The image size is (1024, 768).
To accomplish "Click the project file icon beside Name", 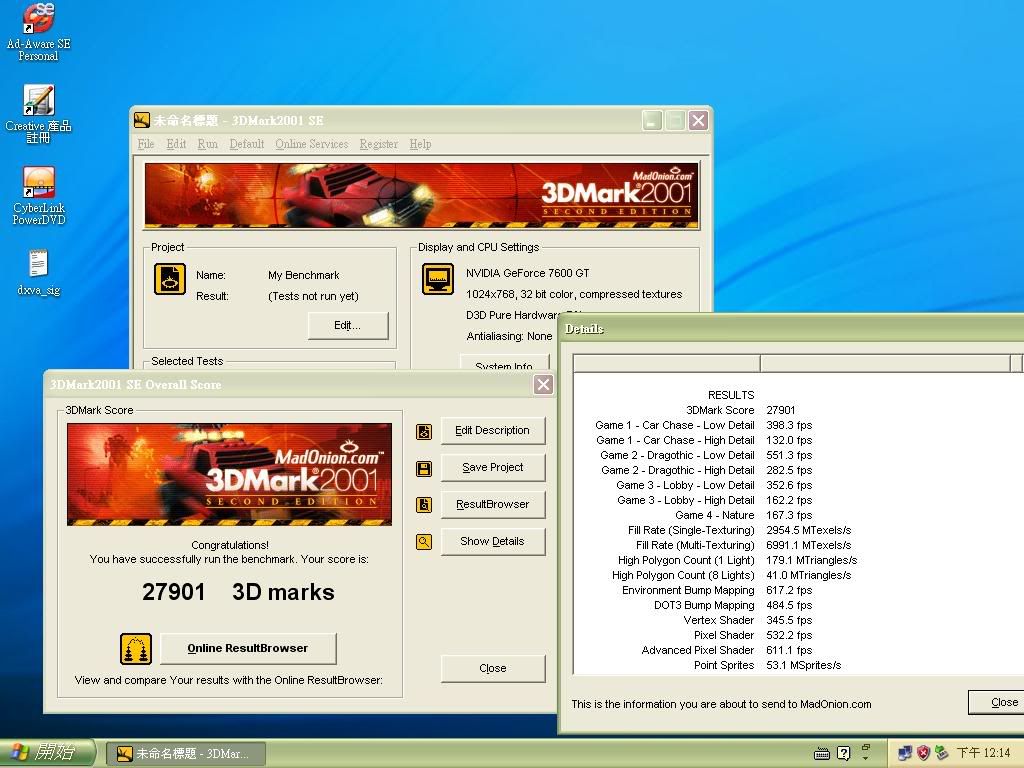I will 169,279.
